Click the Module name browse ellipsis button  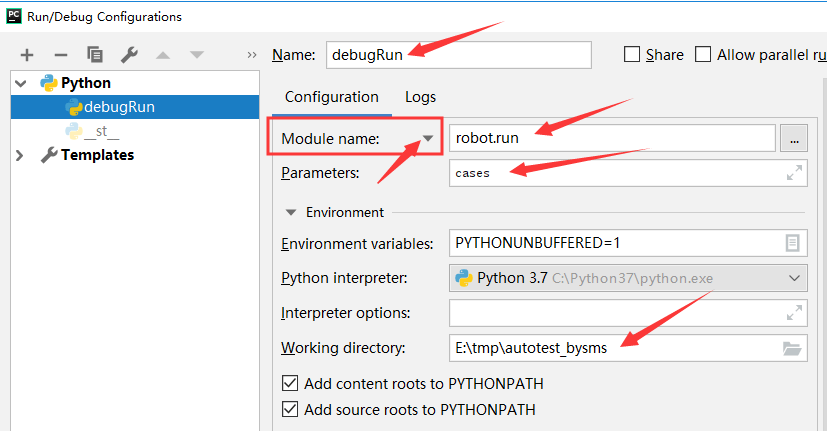click(793, 139)
